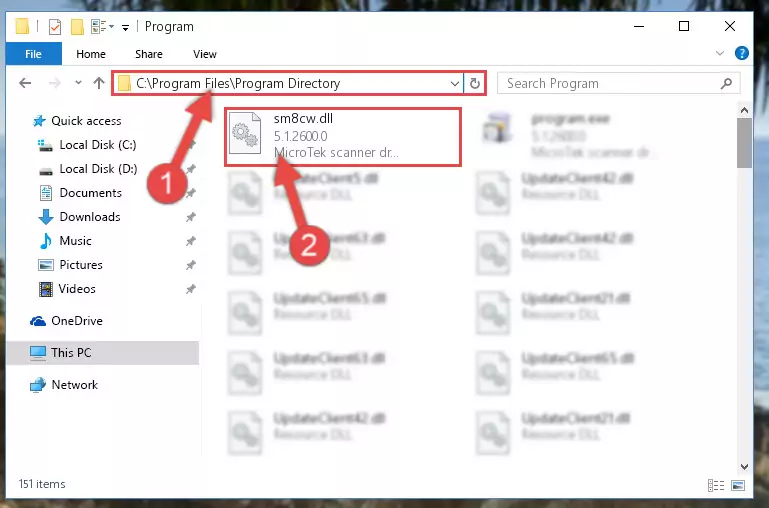This screenshot has height=508, width=769.
Task: Unpin Downloads from Quick access
Action: 191,217
